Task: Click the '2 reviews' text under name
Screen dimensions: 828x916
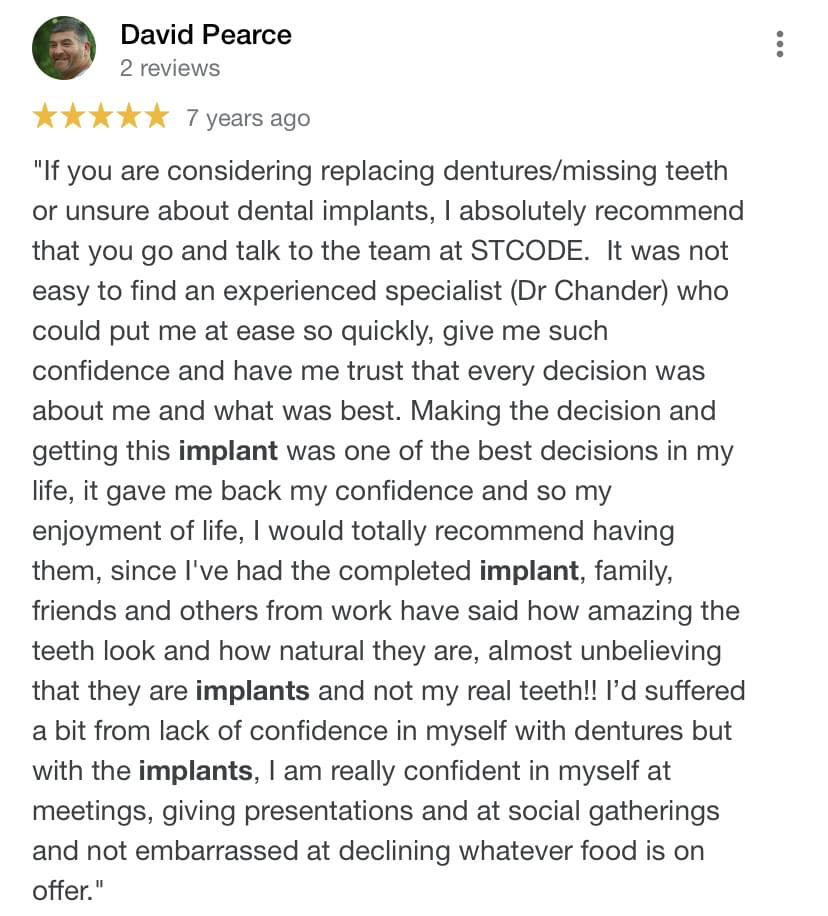Action: (x=169, y=68)
